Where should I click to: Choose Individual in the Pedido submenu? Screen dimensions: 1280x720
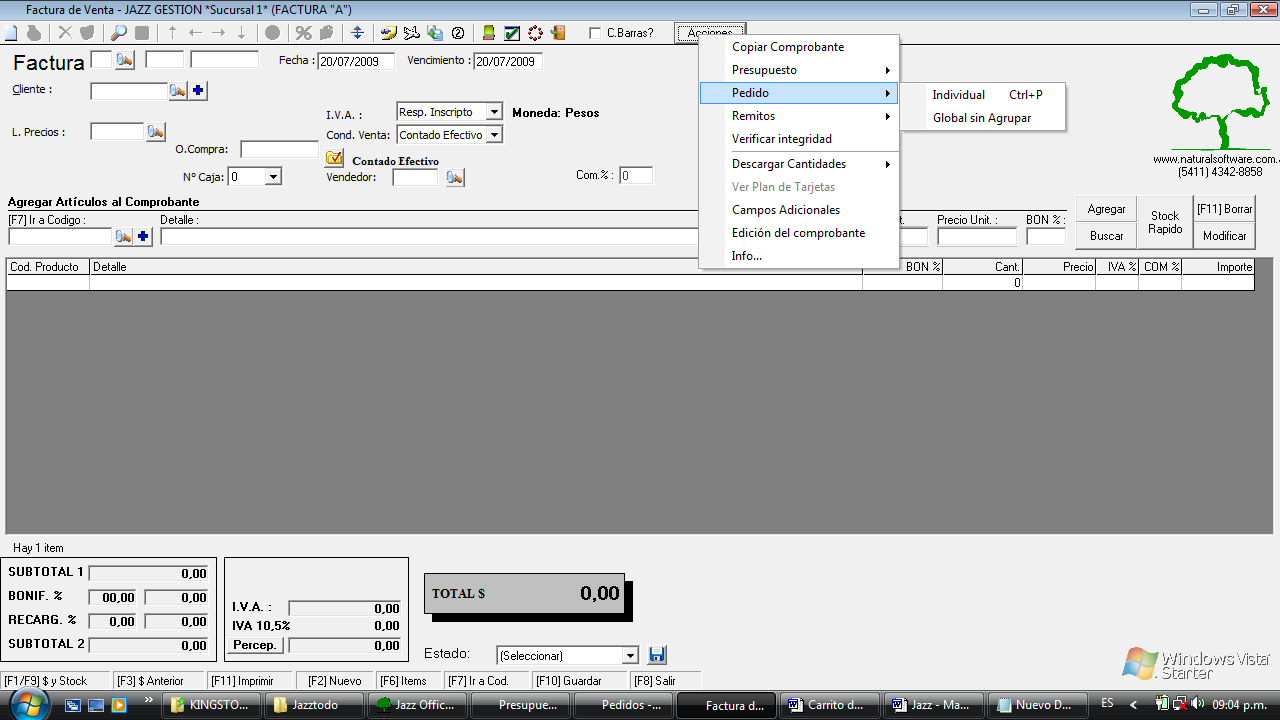pyautogui.click(x=982, y=95)
